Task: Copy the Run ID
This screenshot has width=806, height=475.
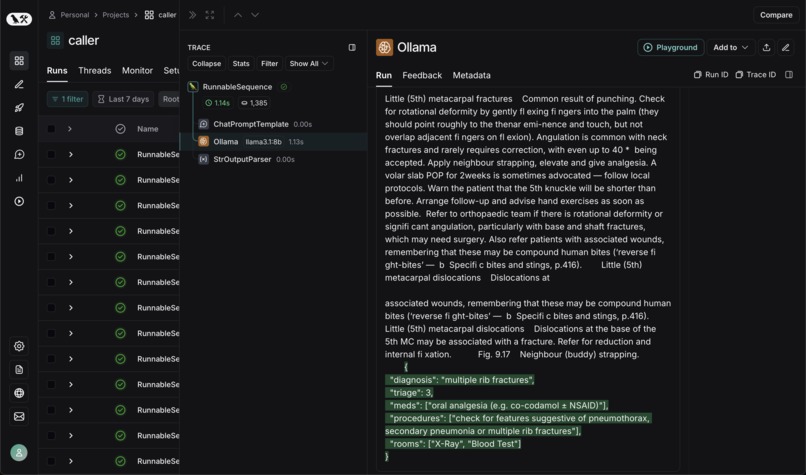Action: (711, 75)
